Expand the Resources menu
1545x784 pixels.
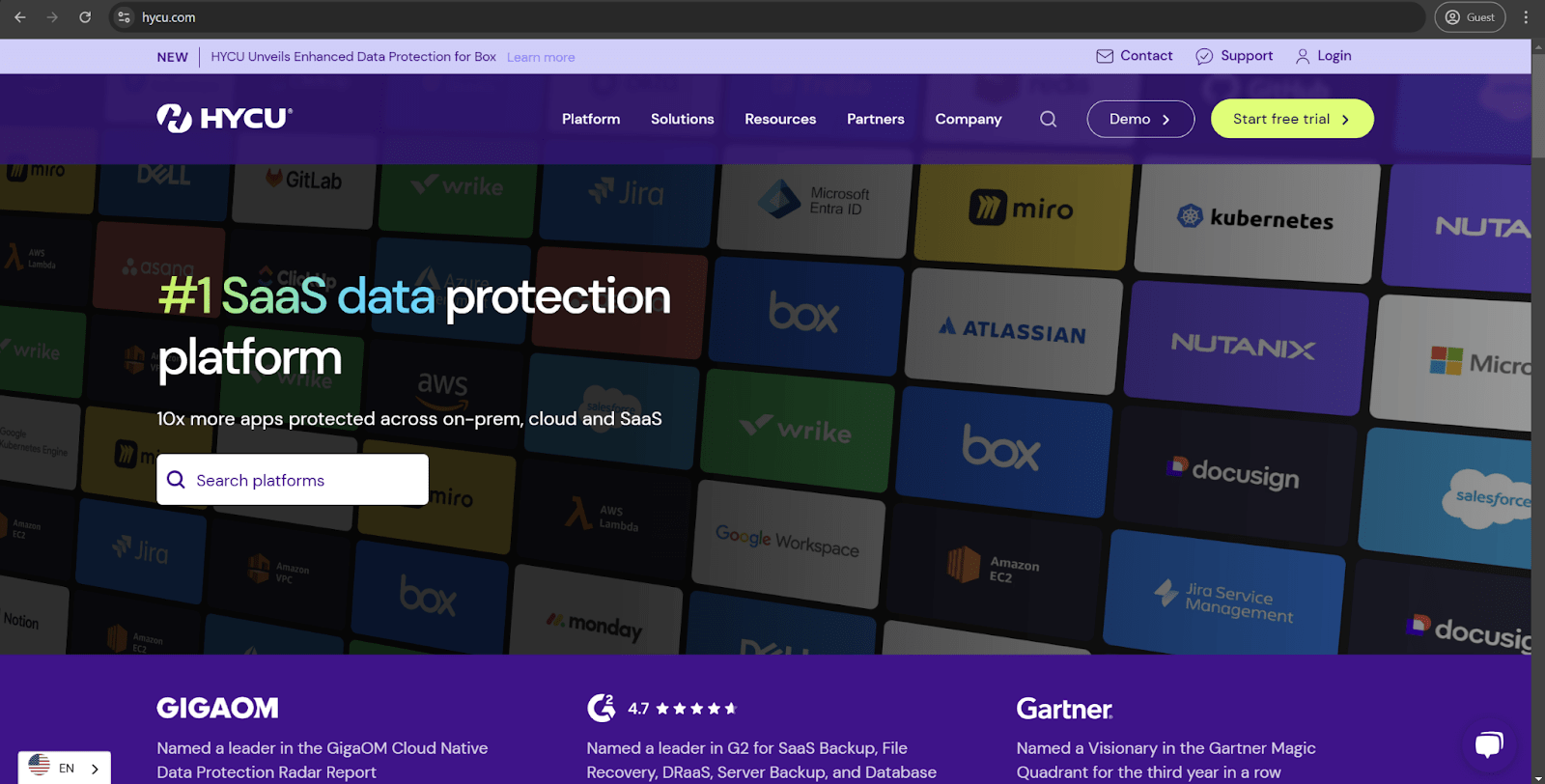pyautogui.click(x=780, y=119)
